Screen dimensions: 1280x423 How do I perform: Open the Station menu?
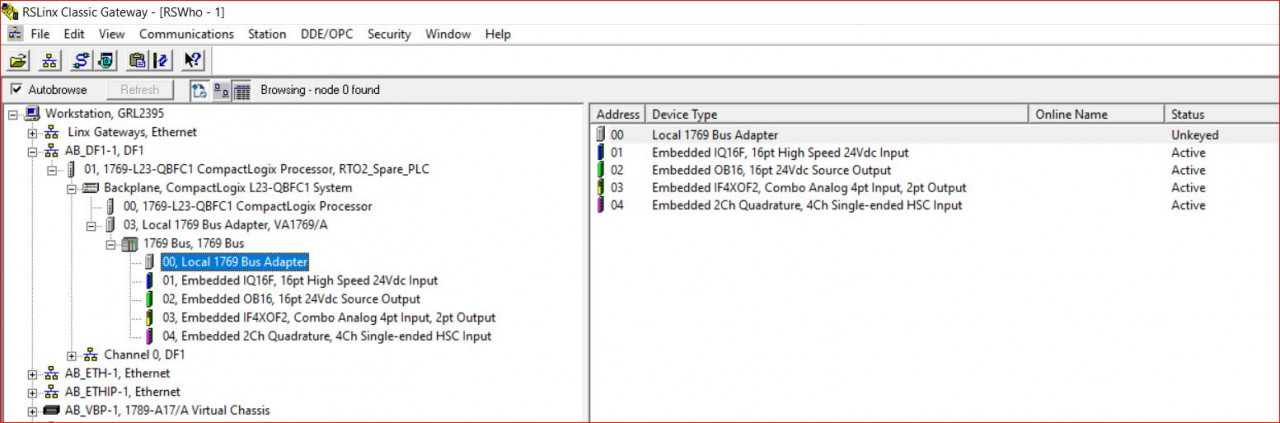coord(267,34)
